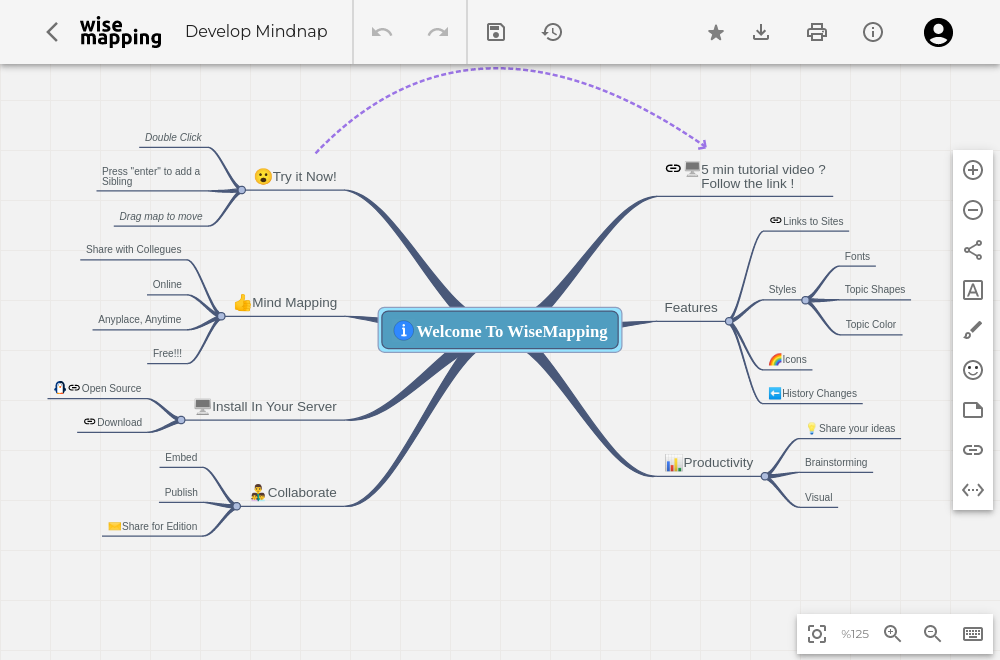The width and height of the screenshot is (1000, 660).
Task: Click the Develop Mindnap title
Action: coord(256,31)
